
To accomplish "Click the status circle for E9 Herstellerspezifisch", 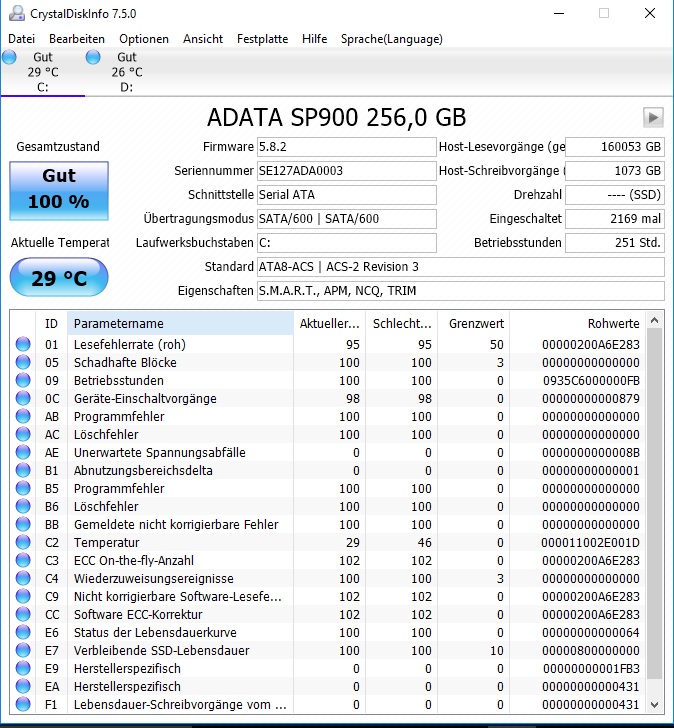I will pyautogui.click(x=23, y=669).
